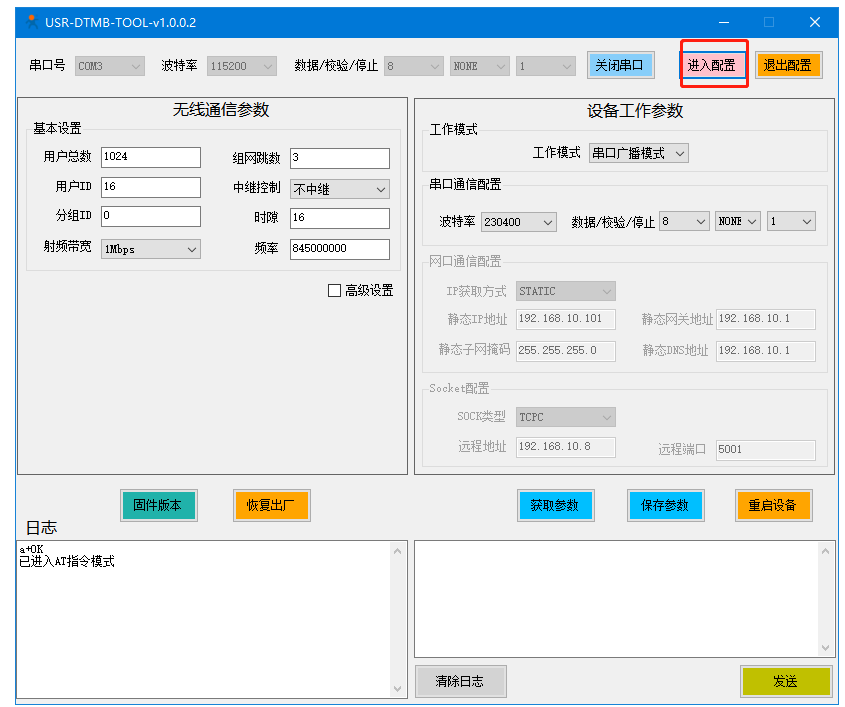This screenshot has height=707, width=845.
Task: Click the 清除日志 button
Action: click(x=460, y=682)
